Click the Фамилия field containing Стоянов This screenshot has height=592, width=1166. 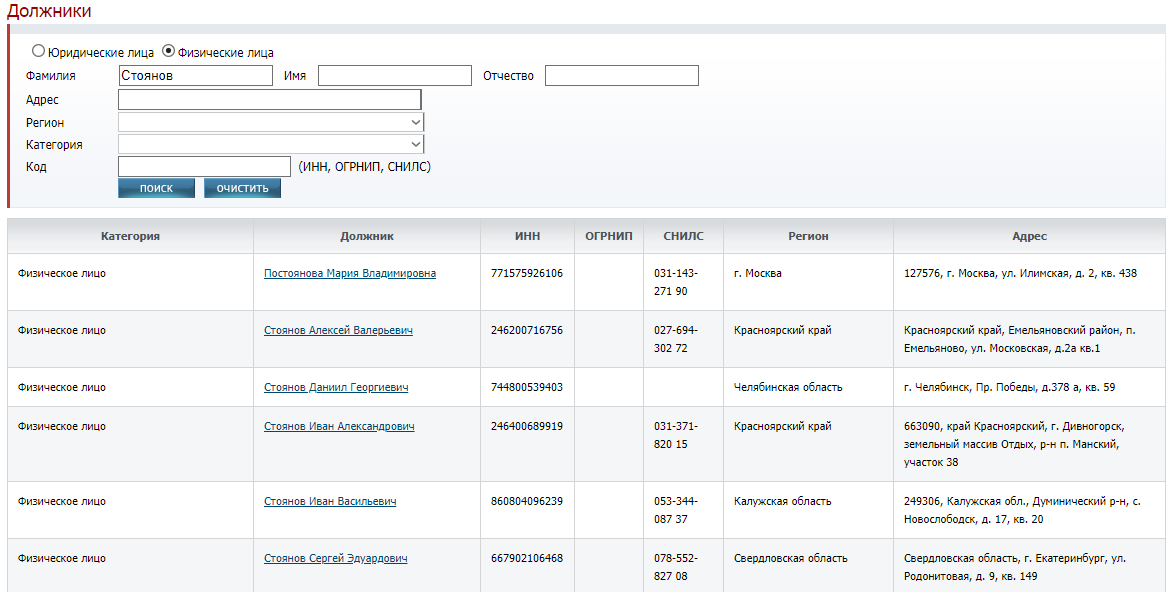[195, 76]
